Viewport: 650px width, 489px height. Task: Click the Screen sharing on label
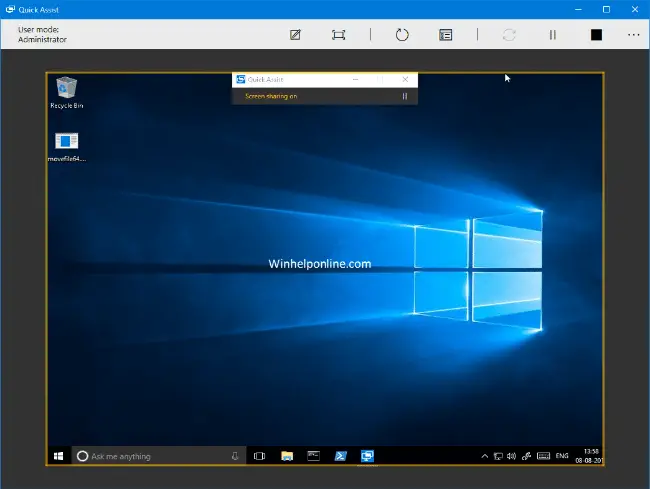click(x=271, y=96)
